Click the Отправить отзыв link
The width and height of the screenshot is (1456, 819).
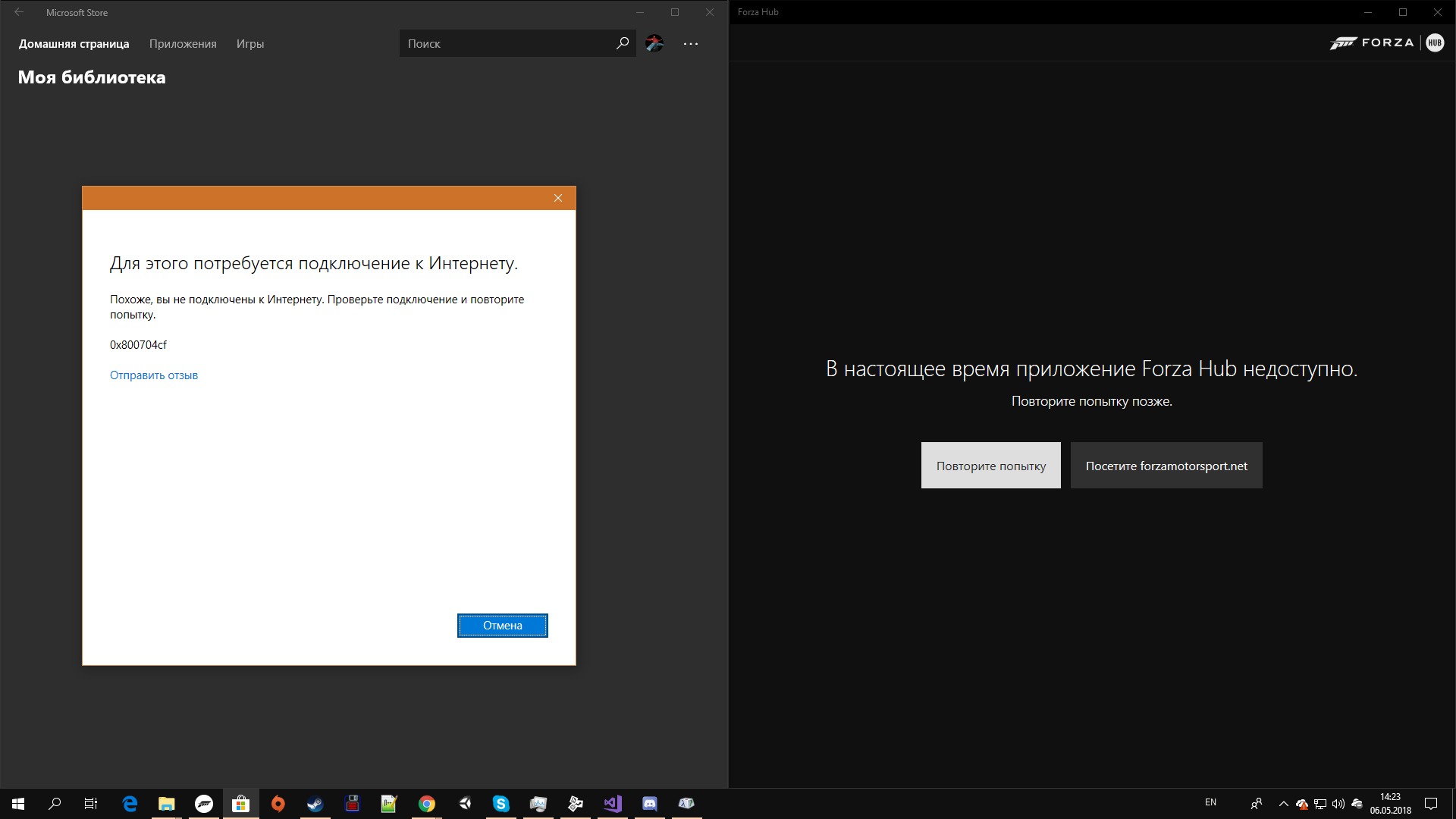click(x=154, y=375)
